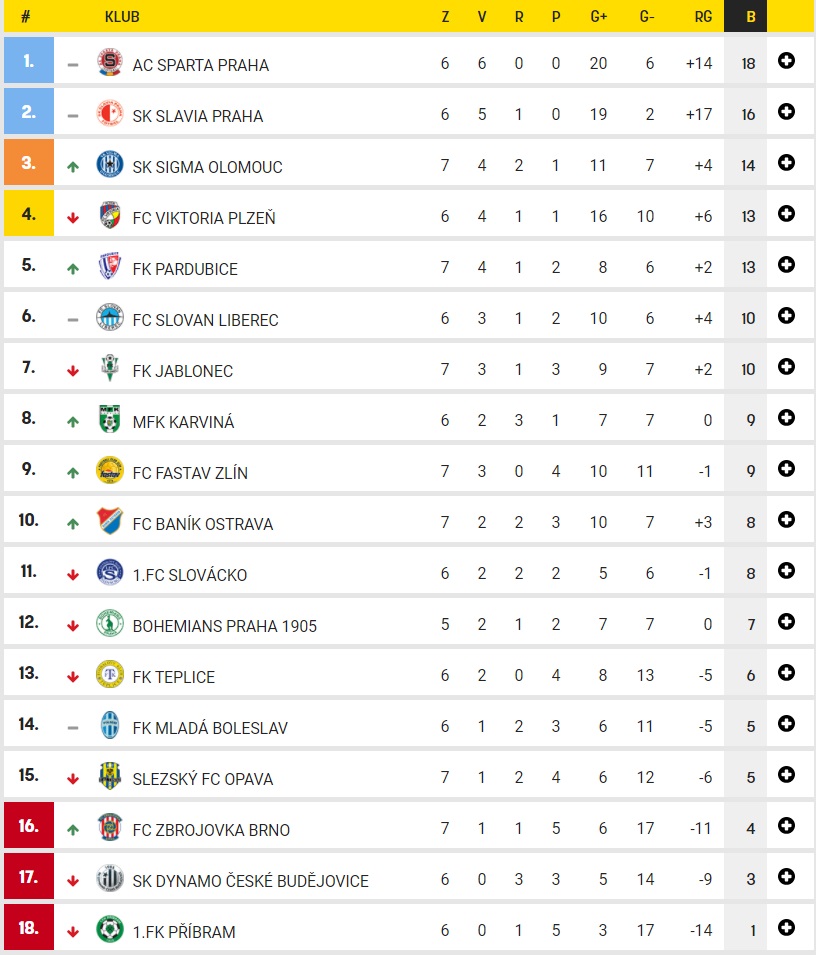Click the FC Baník Ostrava crest

coord(109,522)
